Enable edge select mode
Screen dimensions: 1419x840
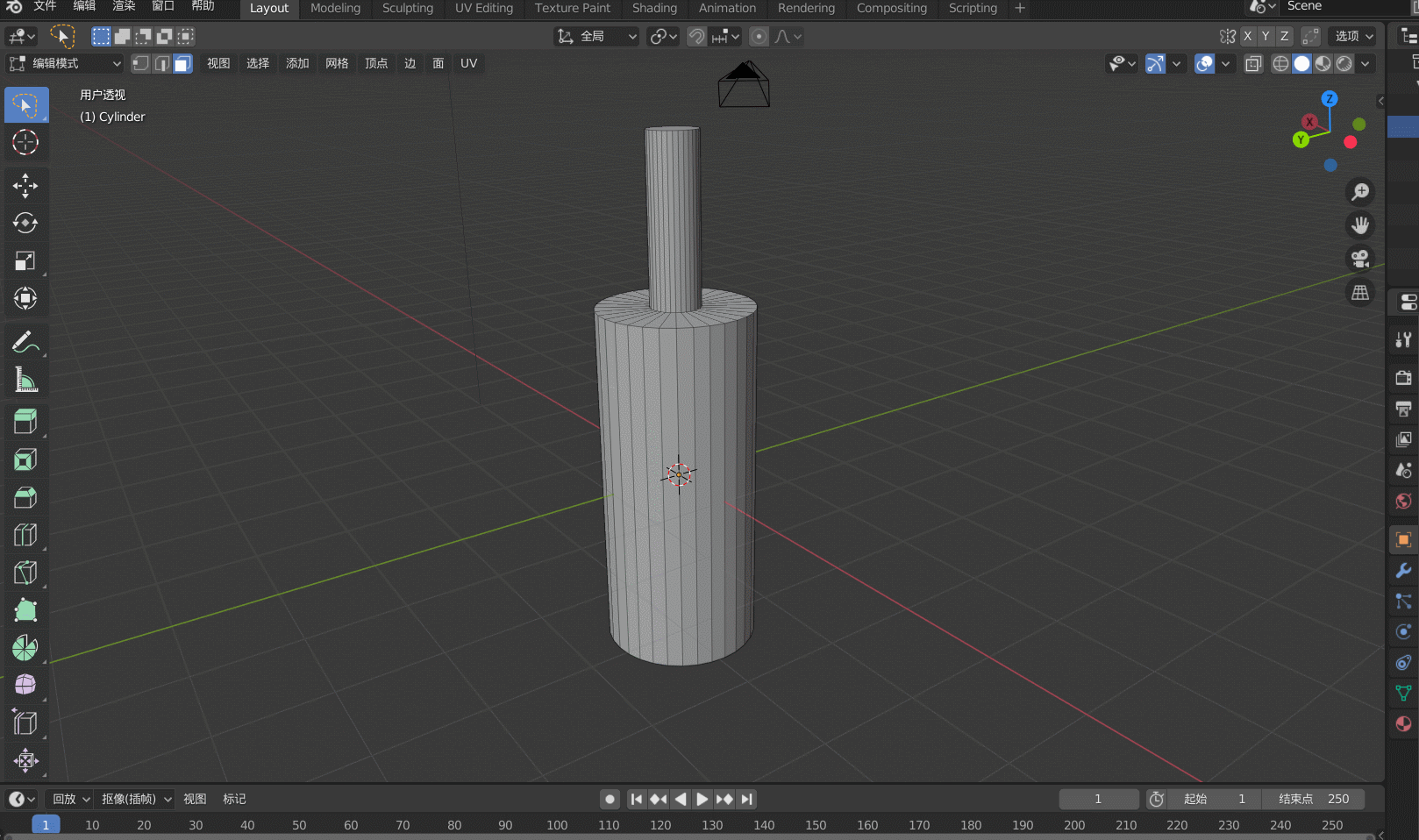tap(162, 63)
